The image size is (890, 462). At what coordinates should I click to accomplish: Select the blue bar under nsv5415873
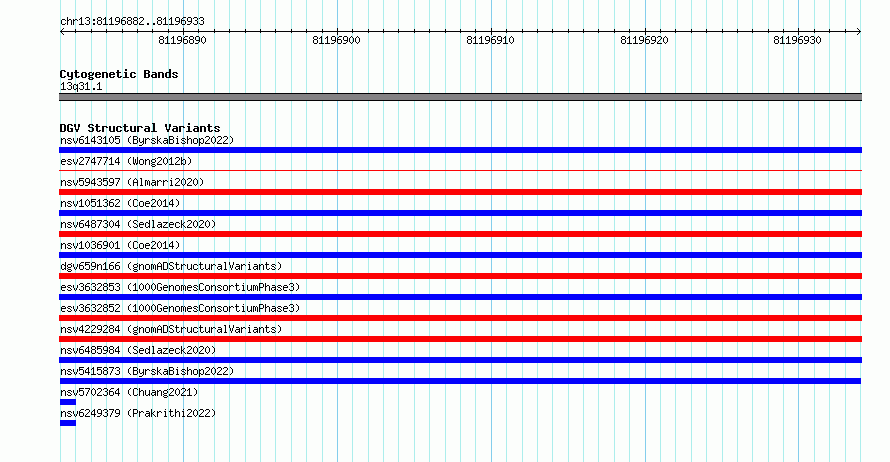click(x=460, y=381)
